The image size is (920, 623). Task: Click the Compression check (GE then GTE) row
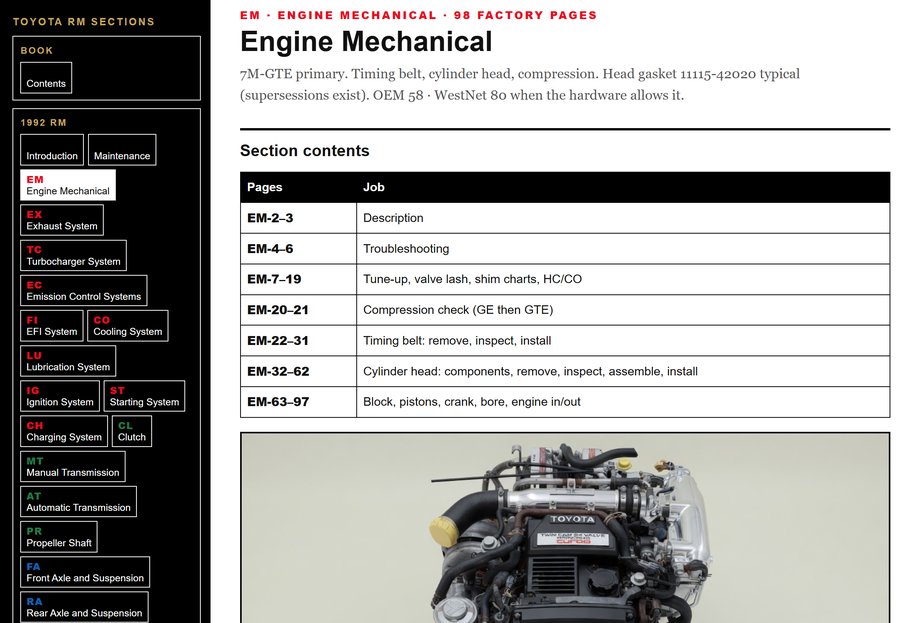623,310
